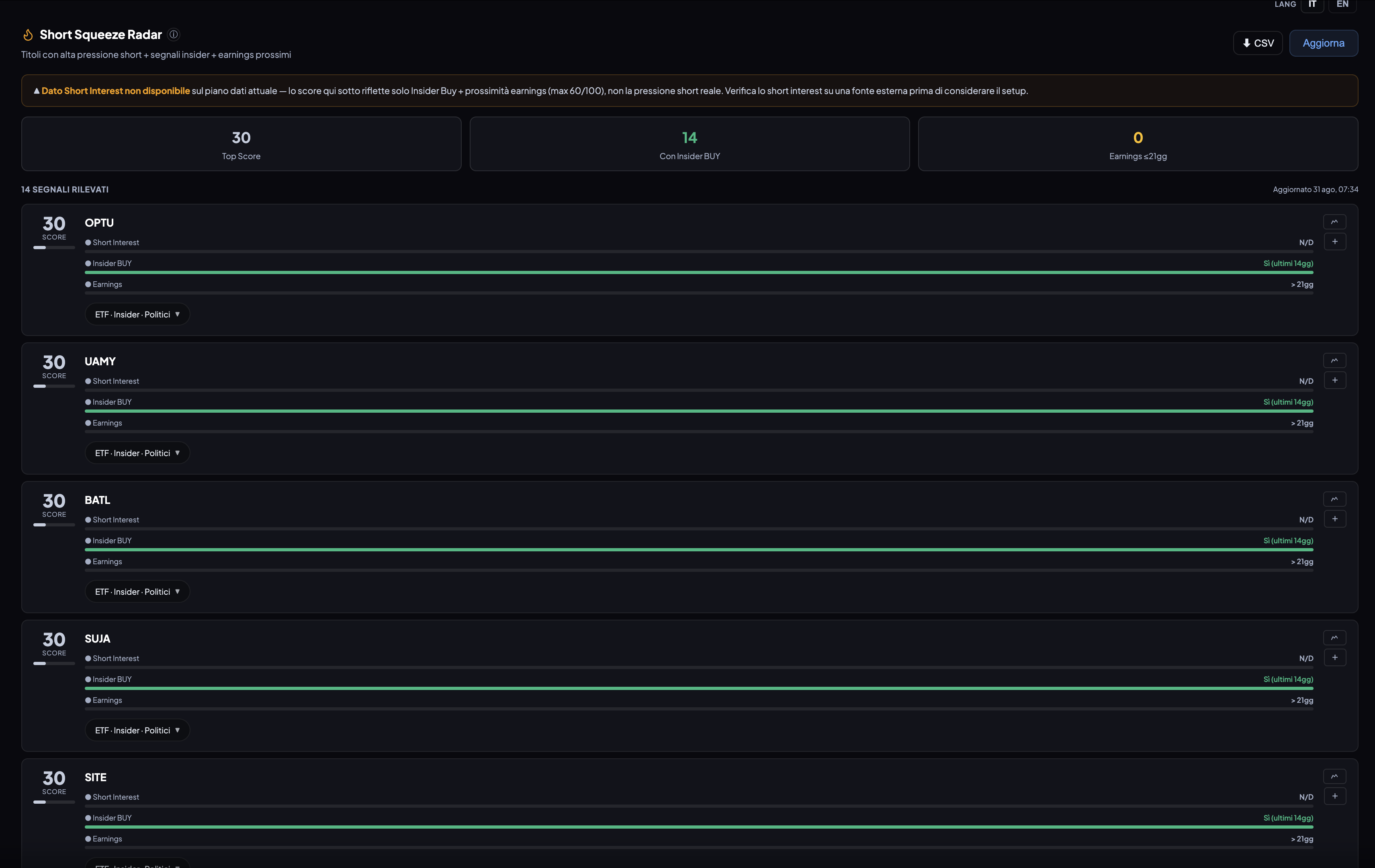
Task: Click the OPTU score progress bar
Action: [x=54, y=248]
